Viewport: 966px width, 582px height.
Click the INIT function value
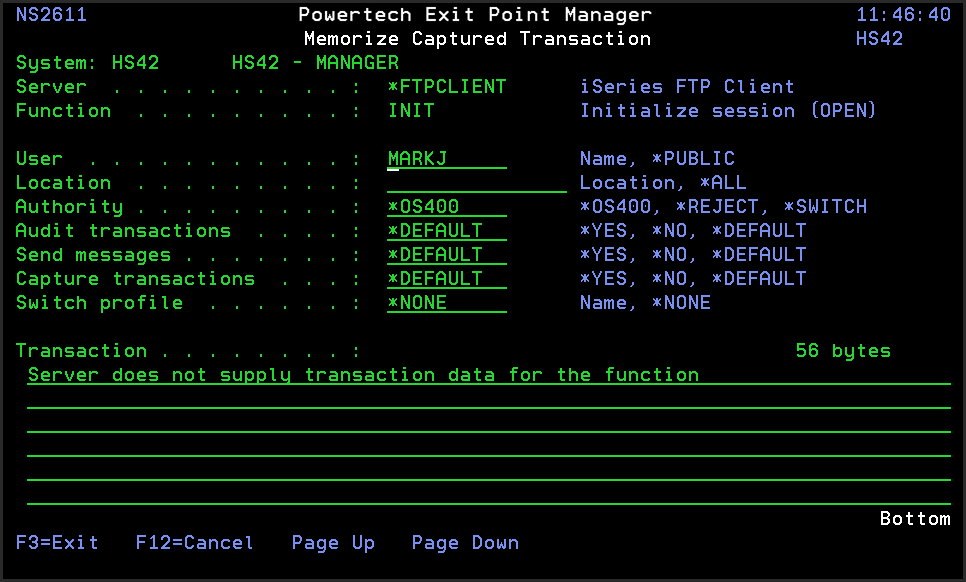point(411,111)
